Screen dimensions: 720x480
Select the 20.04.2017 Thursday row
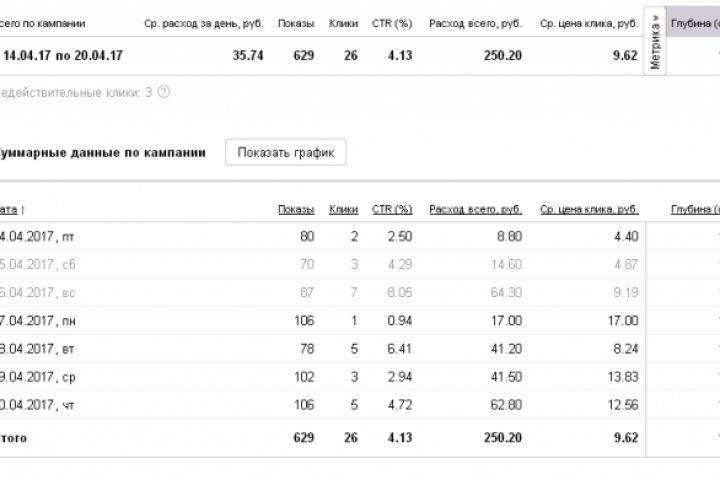(x=38, y=405)
